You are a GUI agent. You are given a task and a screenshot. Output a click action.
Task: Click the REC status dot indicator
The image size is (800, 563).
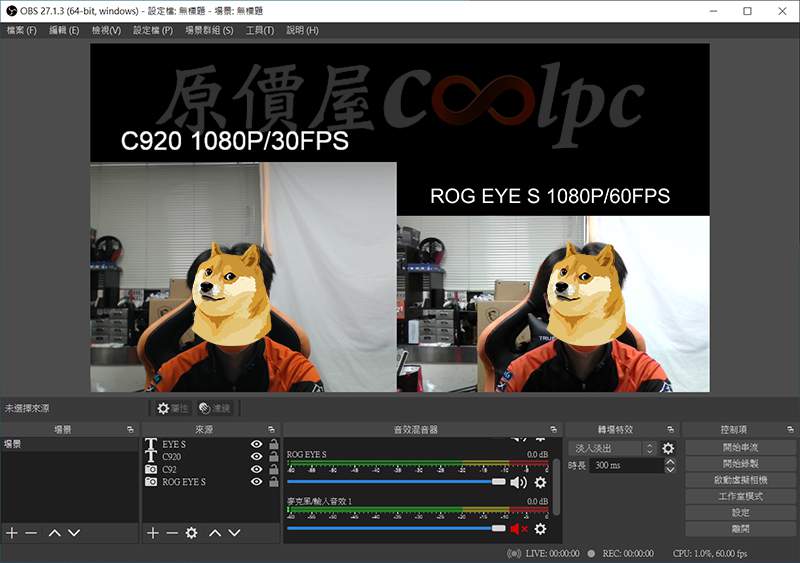591,553
